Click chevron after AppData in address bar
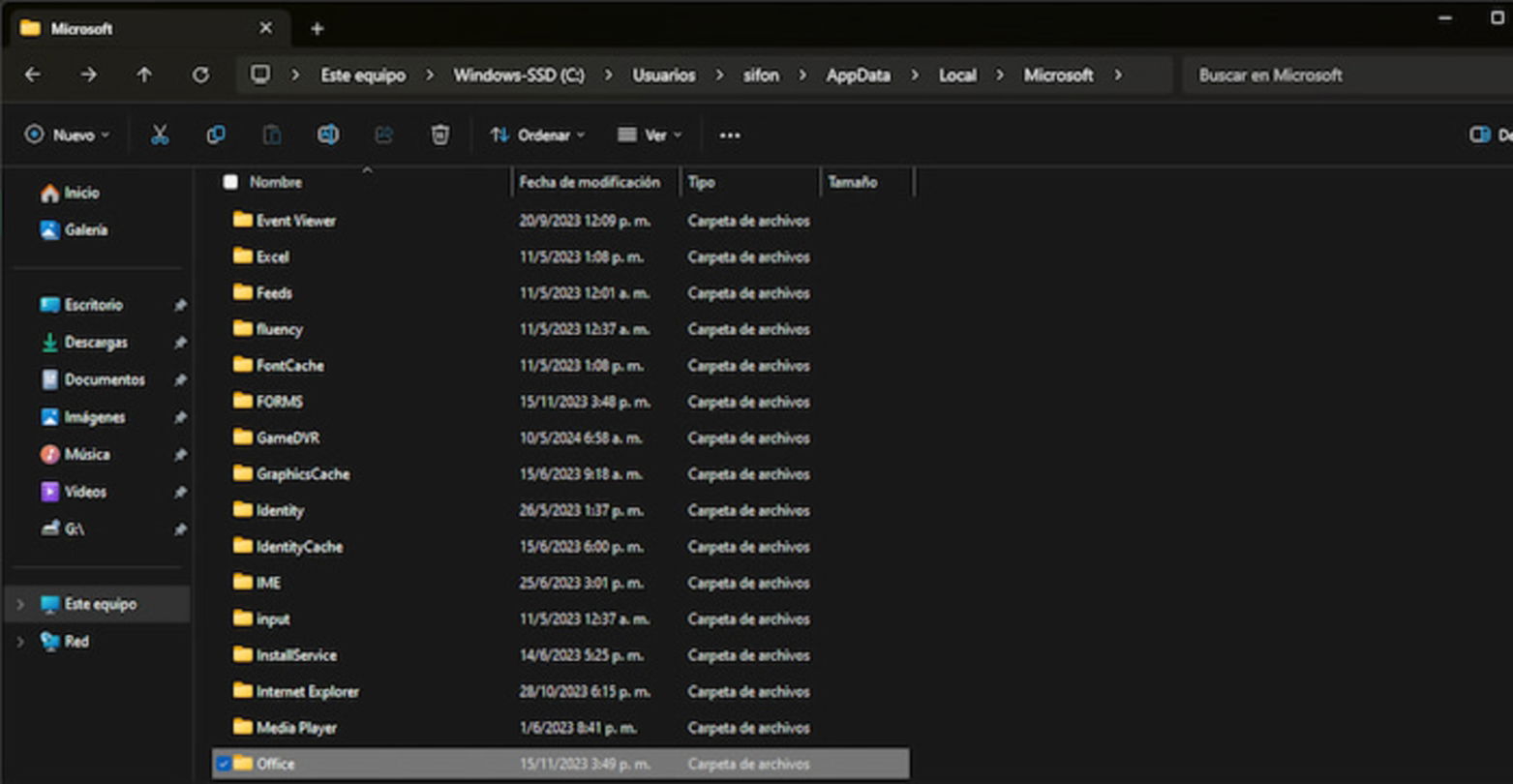Viewport: 1513px width, 784px height. point(915,75)
